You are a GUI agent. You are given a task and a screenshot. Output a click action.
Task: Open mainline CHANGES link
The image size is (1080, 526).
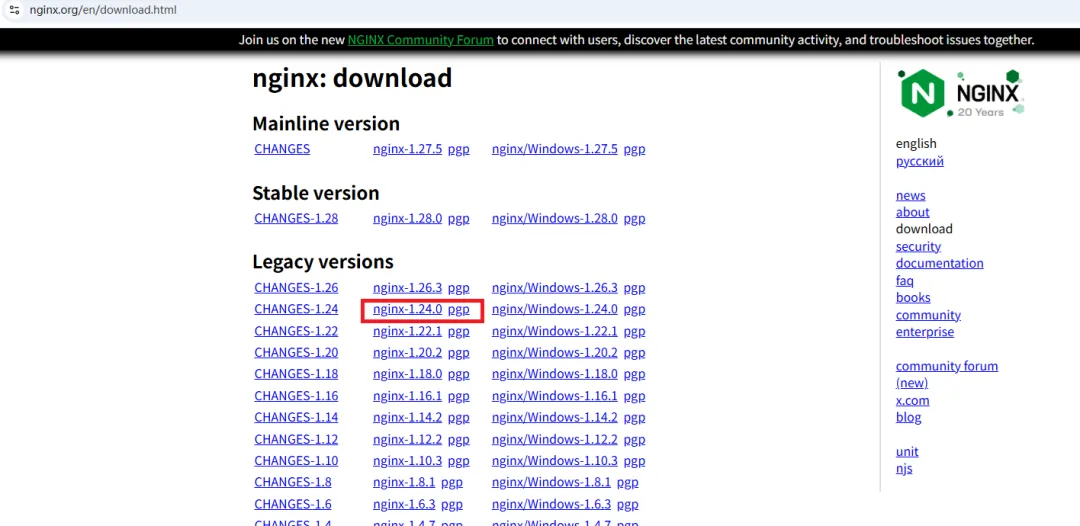point(282,149)
